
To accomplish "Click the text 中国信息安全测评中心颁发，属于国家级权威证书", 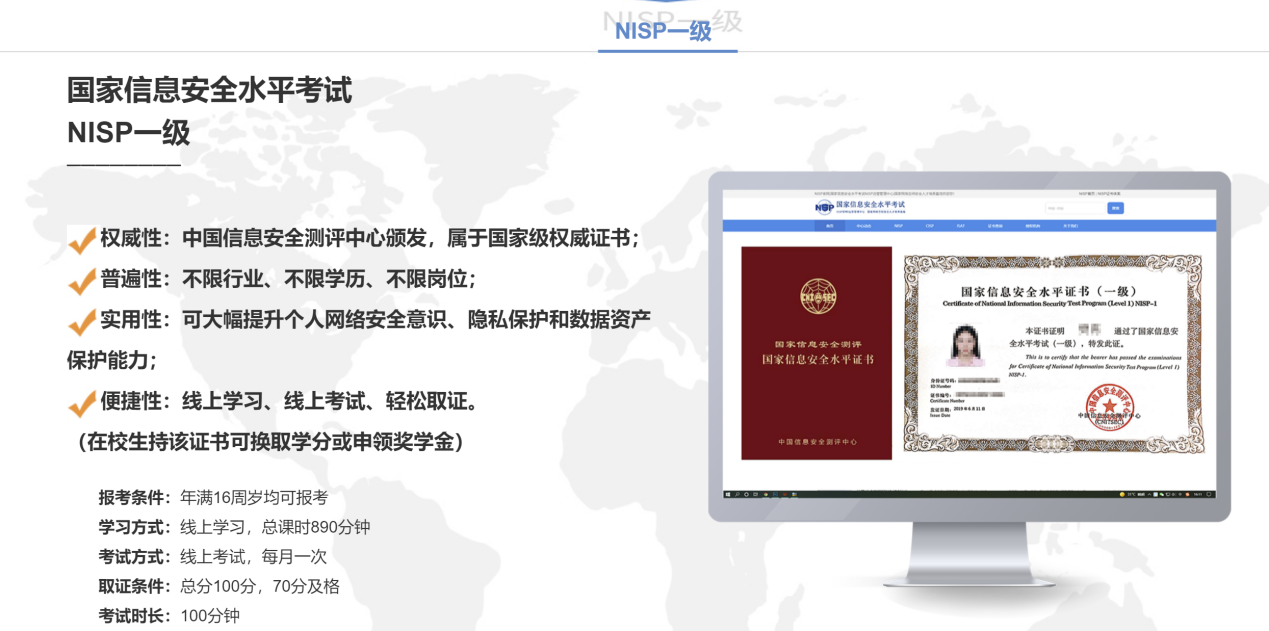I will pos(406,240).
